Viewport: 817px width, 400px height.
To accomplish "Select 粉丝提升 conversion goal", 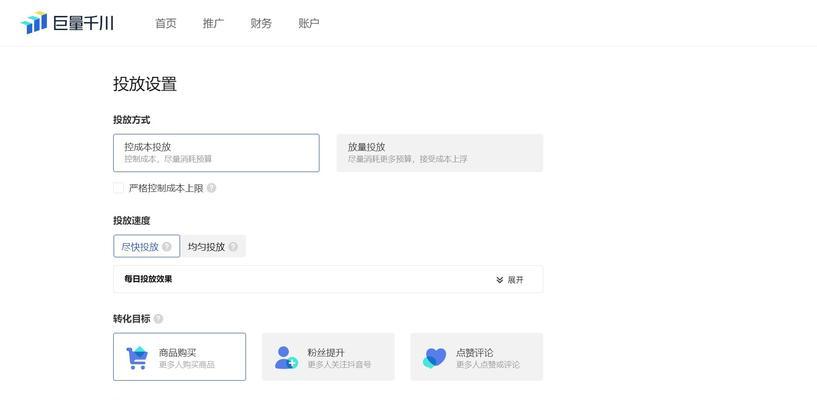I will coord(328,357).
